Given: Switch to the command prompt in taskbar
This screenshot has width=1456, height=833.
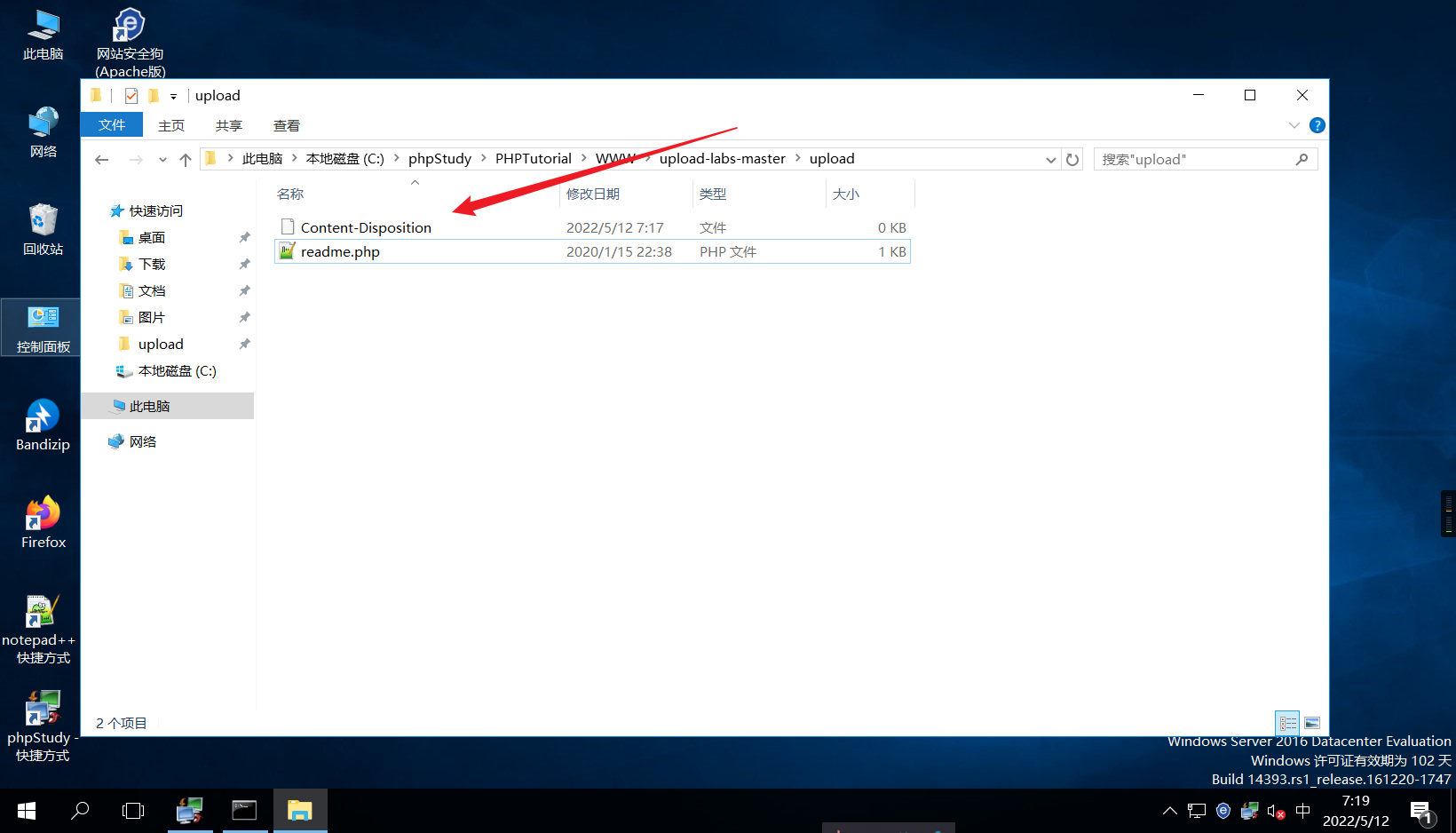Looking at the screenshot, I should pyautogui.click(x=244, y=811).
